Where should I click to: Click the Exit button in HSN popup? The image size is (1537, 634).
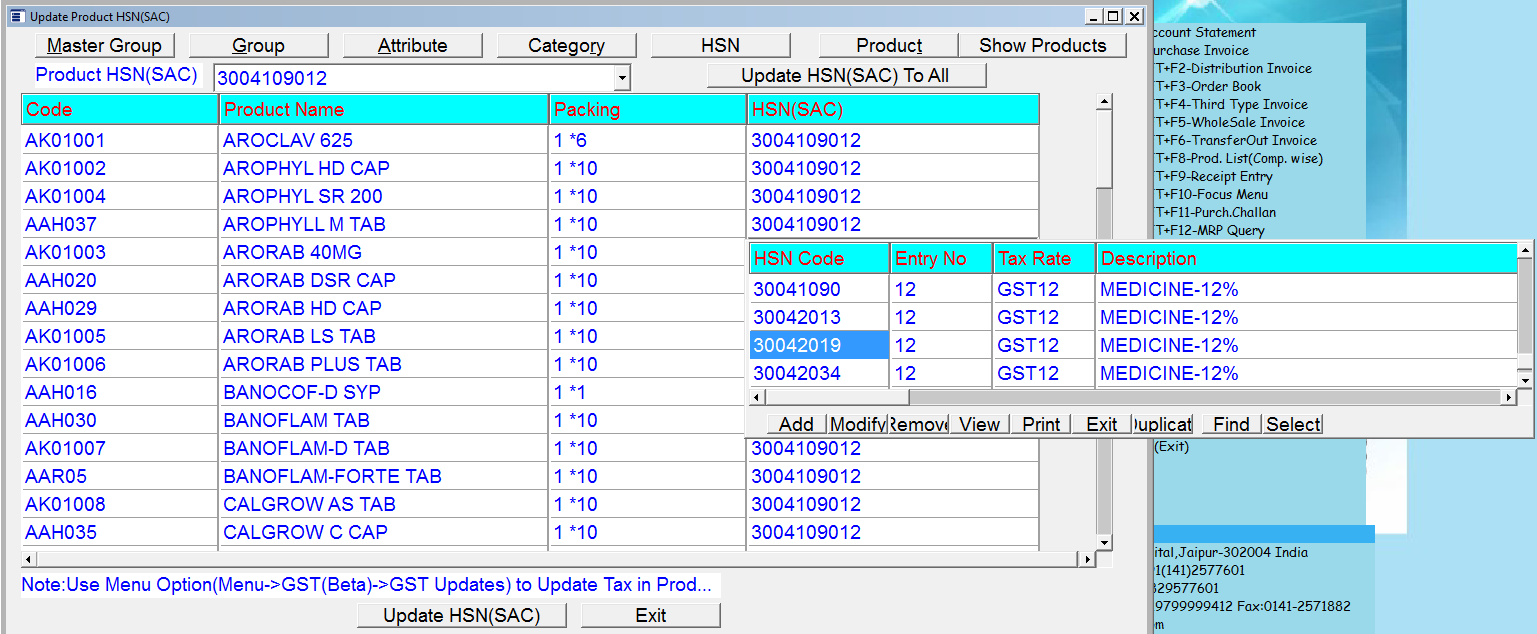[x=1102, y=424]
